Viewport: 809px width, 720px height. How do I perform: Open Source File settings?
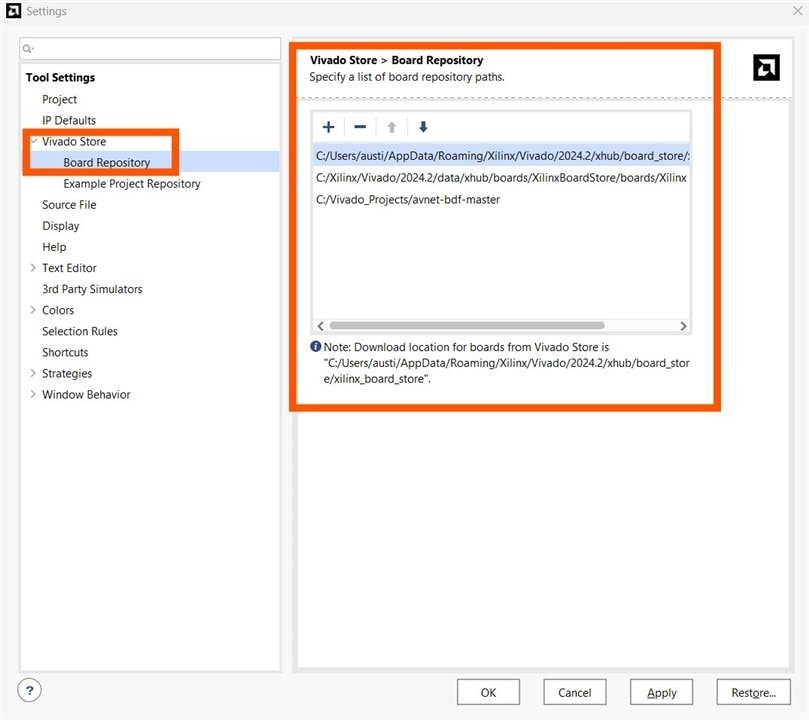(x=69, y=205)
